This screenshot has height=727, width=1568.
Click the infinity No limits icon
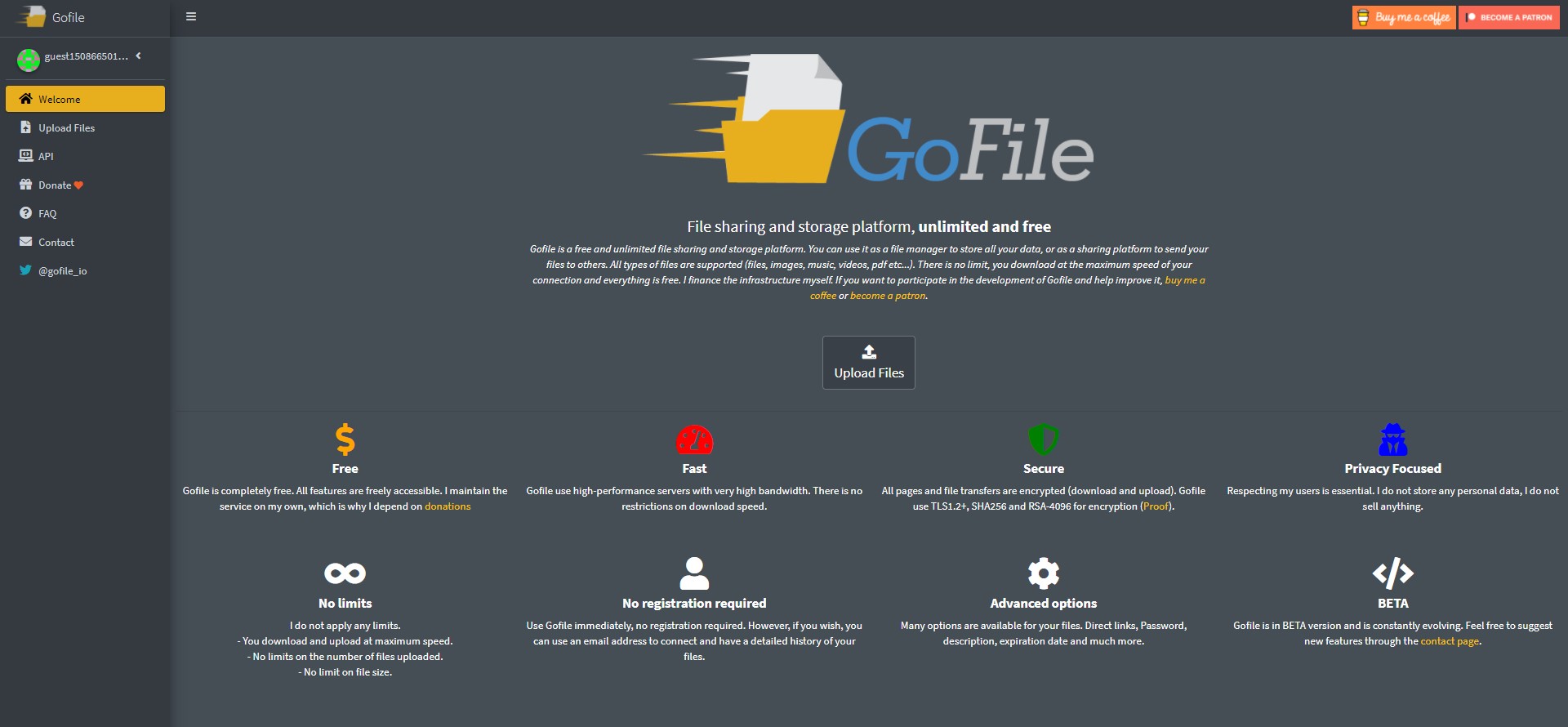click(345, 573)
